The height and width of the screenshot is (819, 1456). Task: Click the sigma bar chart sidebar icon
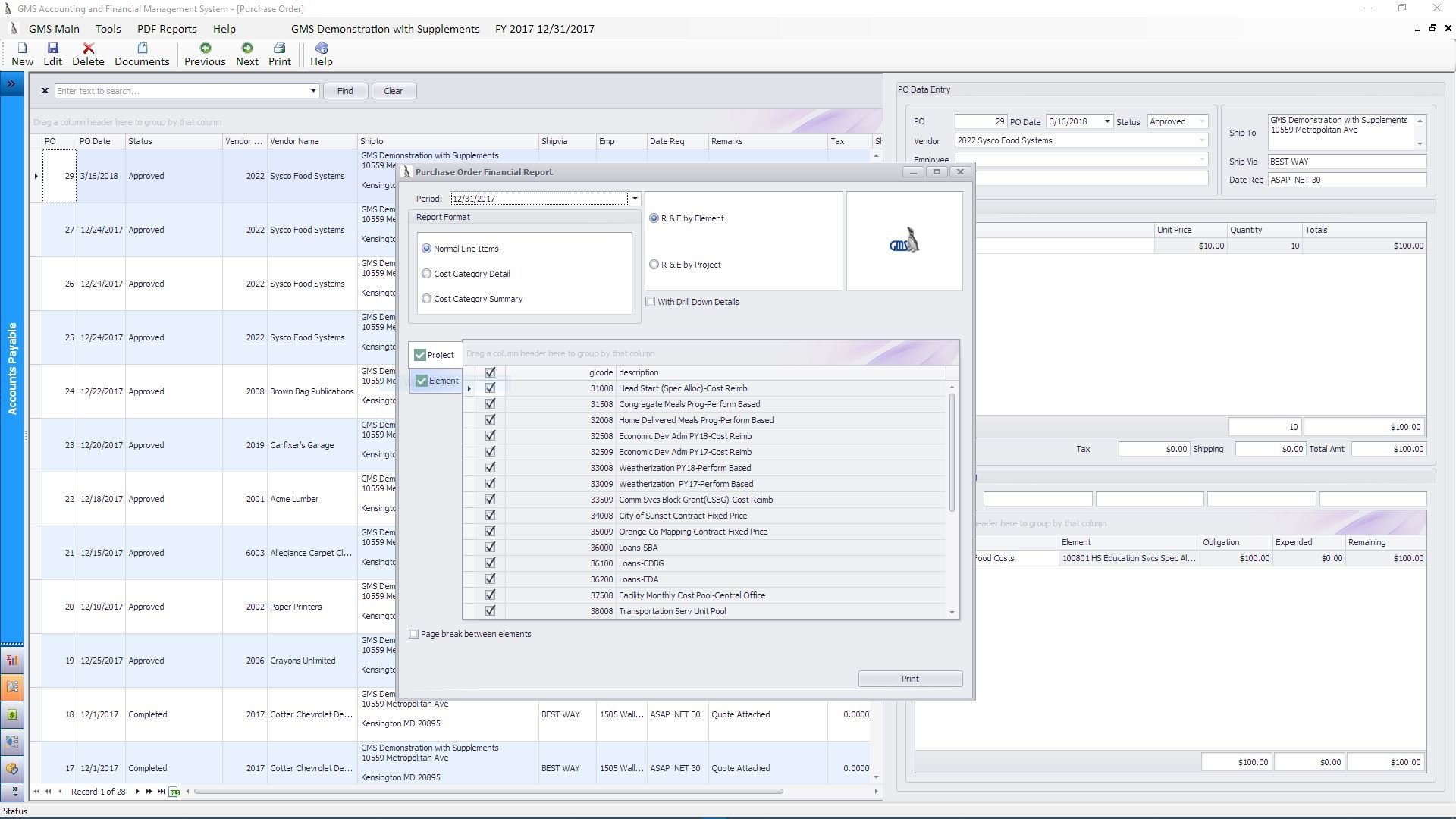(12, 661)
